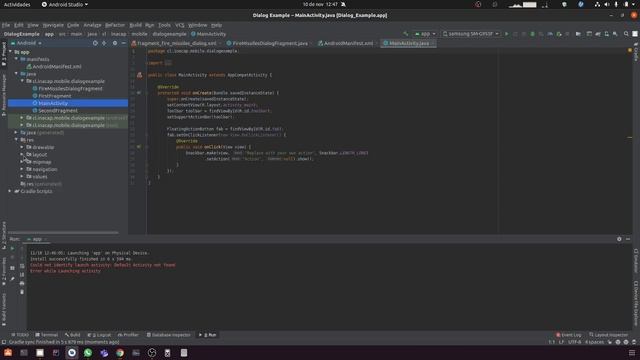Open Project panel gear options

click(115, 43)
